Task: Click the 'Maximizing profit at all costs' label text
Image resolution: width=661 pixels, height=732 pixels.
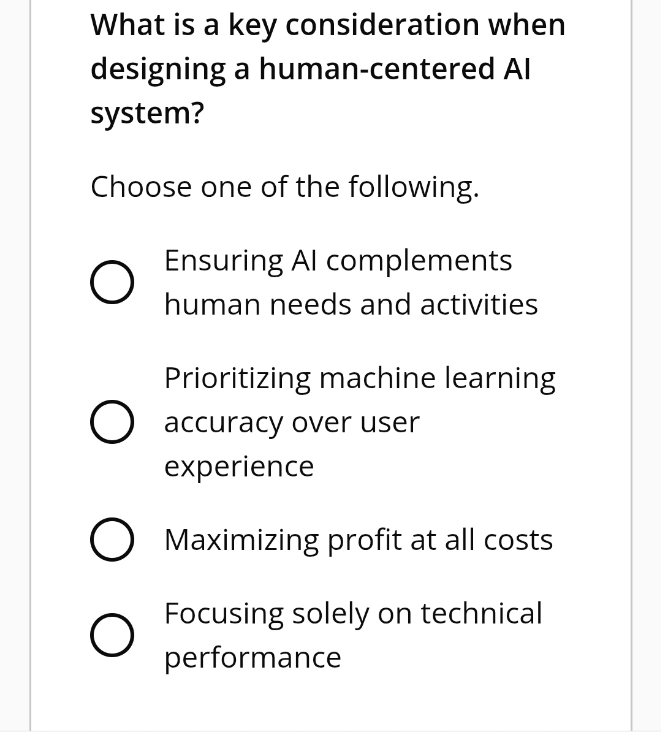Action: pos(359,540)
